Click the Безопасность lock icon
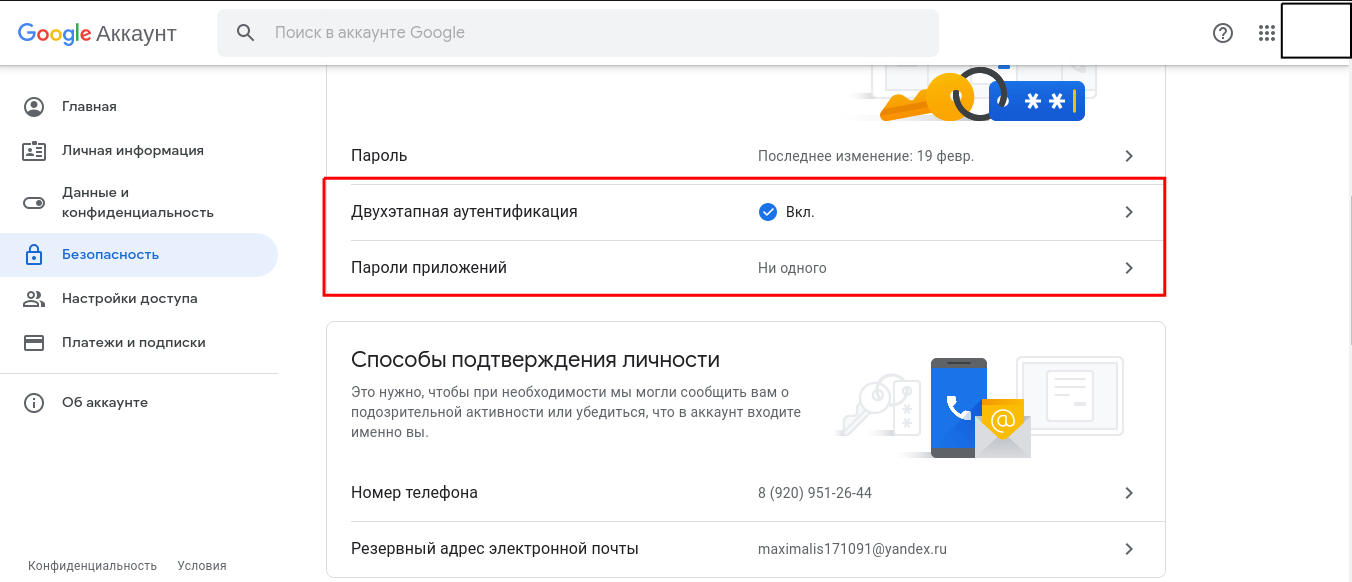 coord(35,254)
